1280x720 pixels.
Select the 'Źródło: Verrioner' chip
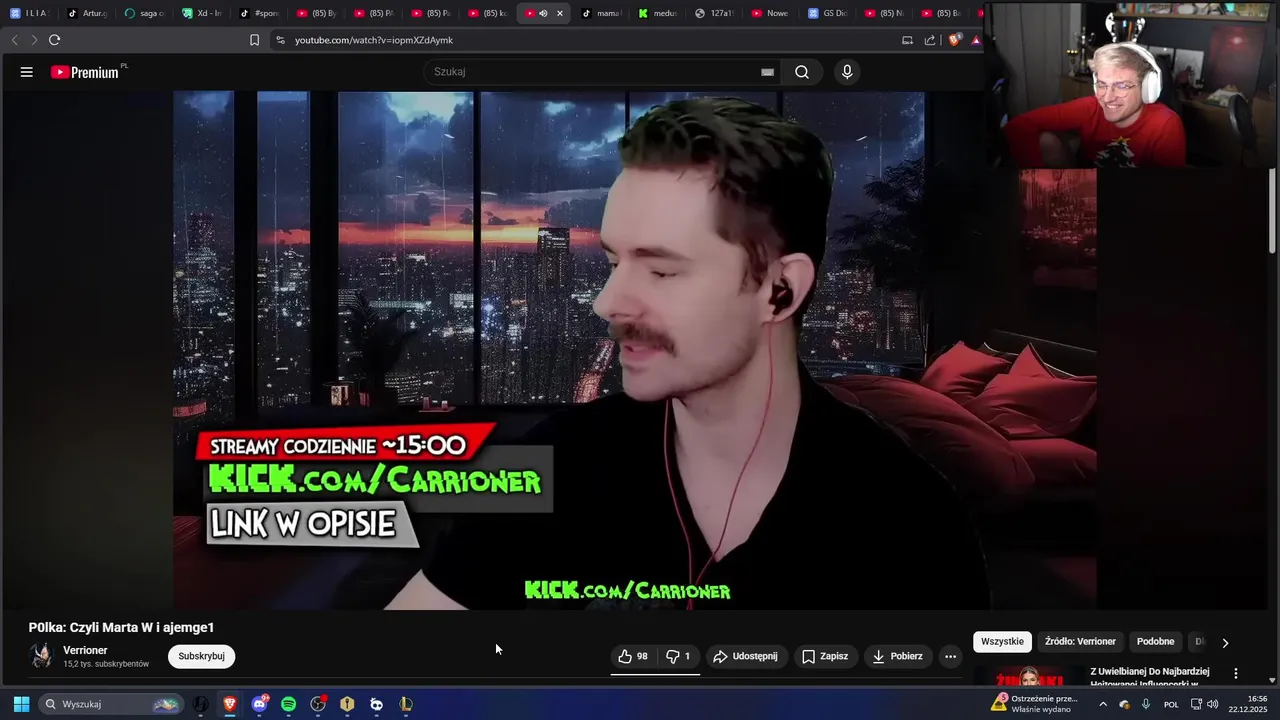pyautogui.click(x=1080, y=641)
